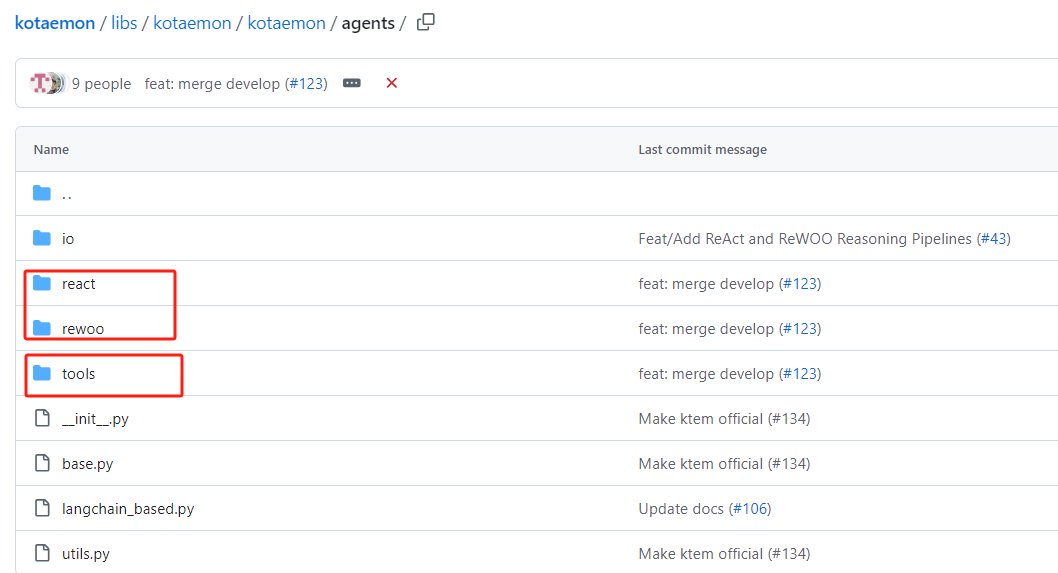
Task: Expand the commit message ellipsis
Action: 352,83
